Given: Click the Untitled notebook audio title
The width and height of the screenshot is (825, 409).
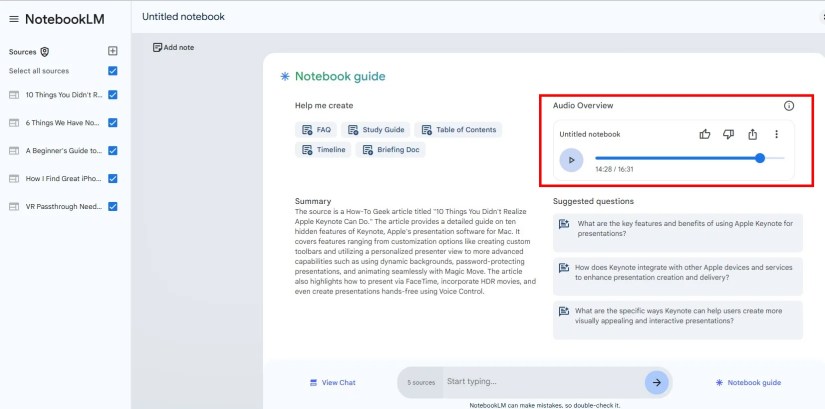Looking at the screenshot, I should point(590,134).
